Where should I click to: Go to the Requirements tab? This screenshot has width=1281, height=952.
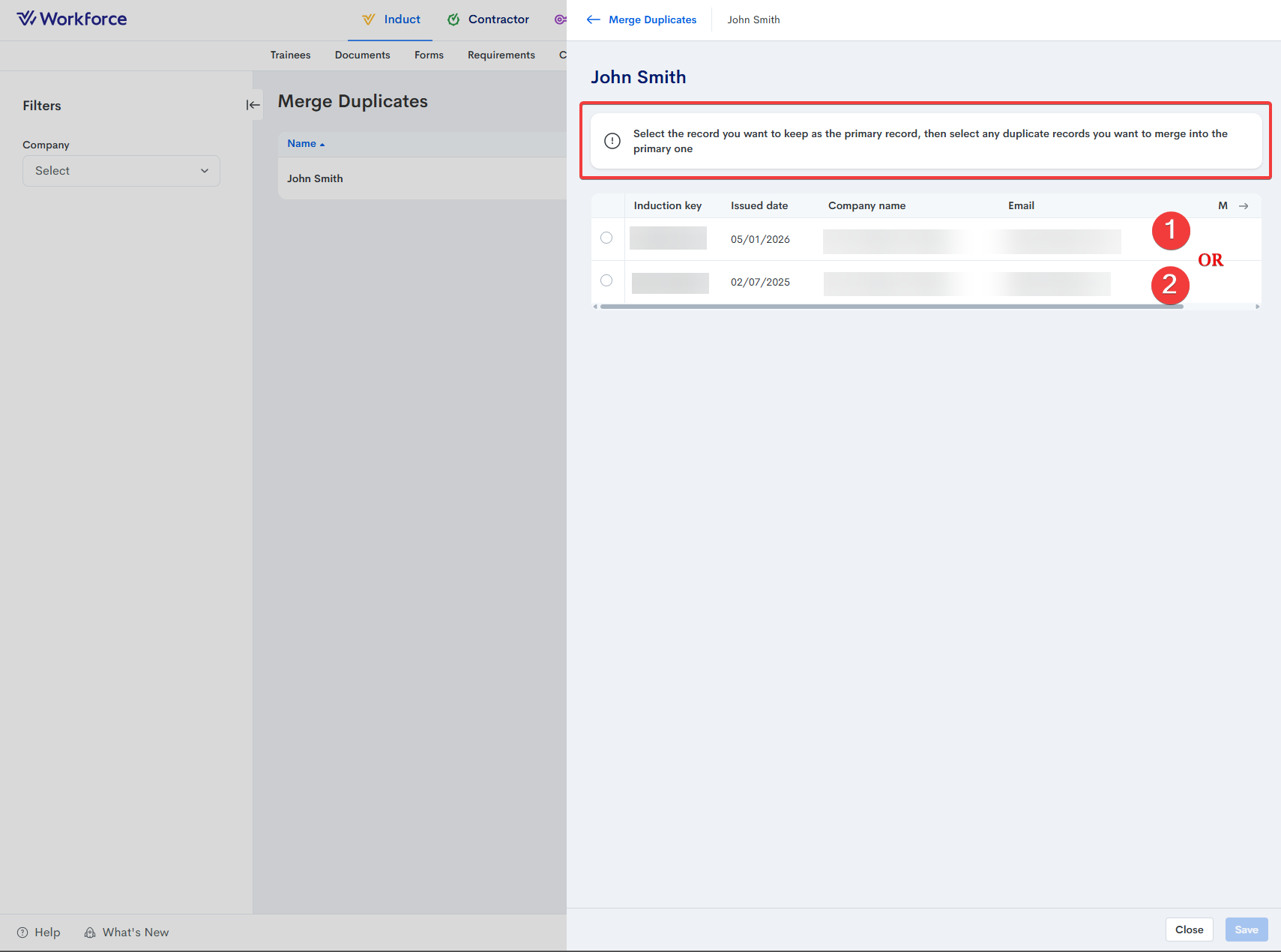pos(501,55)
